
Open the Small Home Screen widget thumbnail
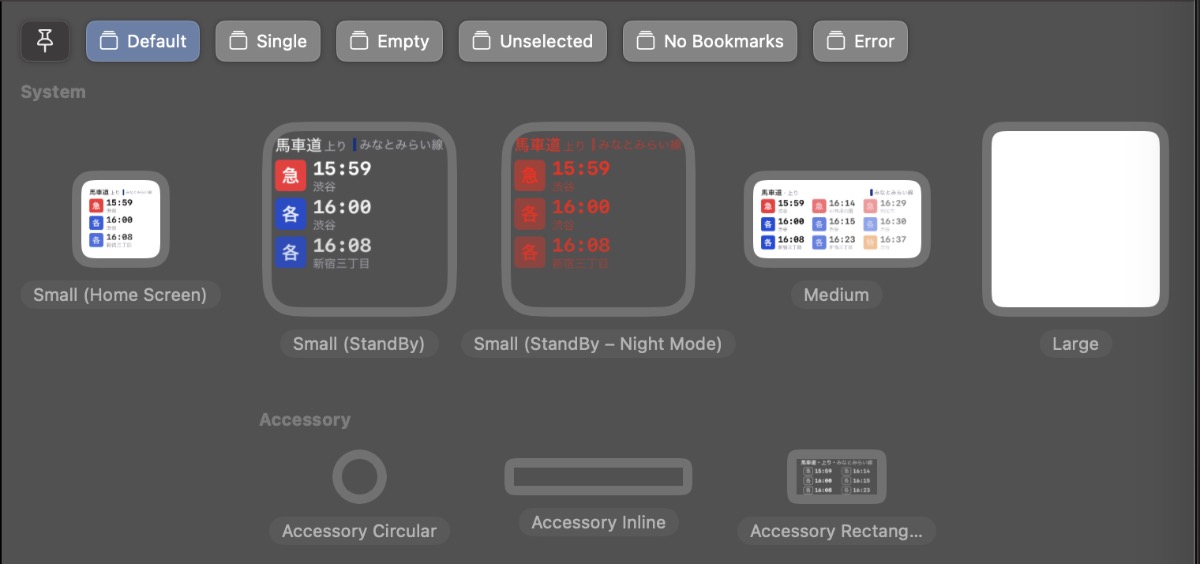click(x=120, y=219)
